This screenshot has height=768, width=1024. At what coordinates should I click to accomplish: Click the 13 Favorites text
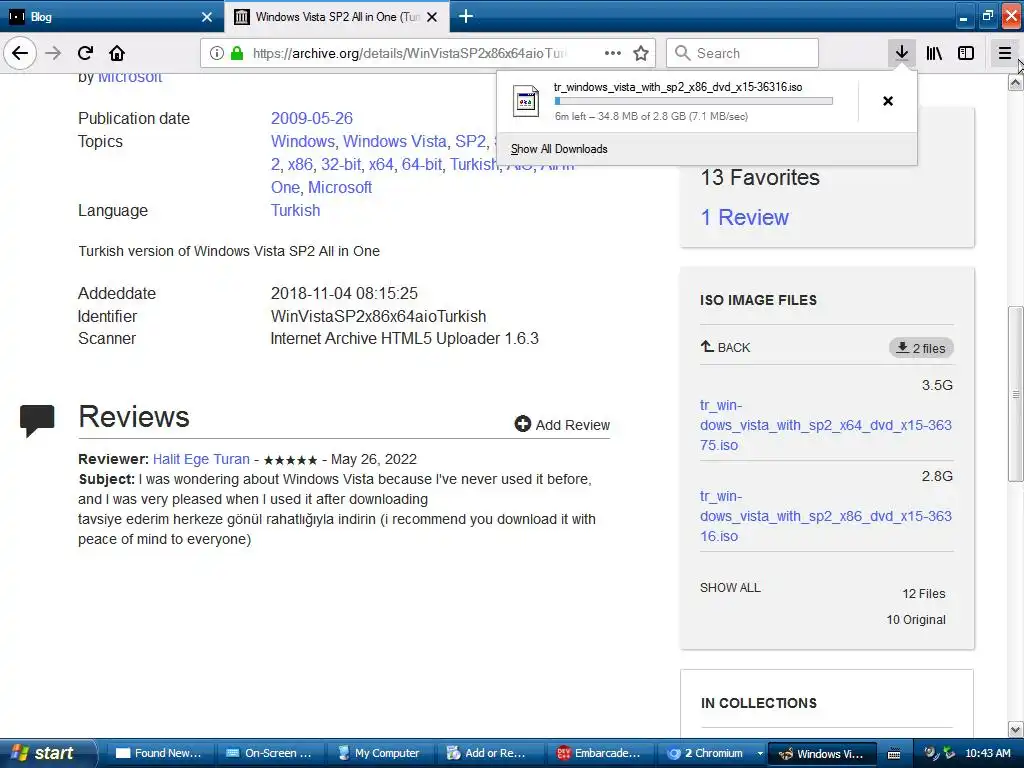coord(760,178)
